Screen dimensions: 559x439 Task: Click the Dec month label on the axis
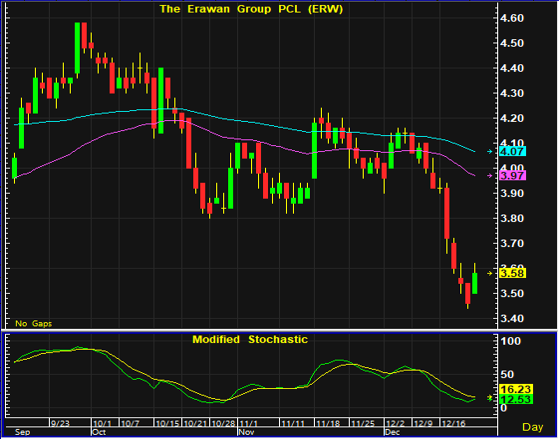(x=393, y=432)
